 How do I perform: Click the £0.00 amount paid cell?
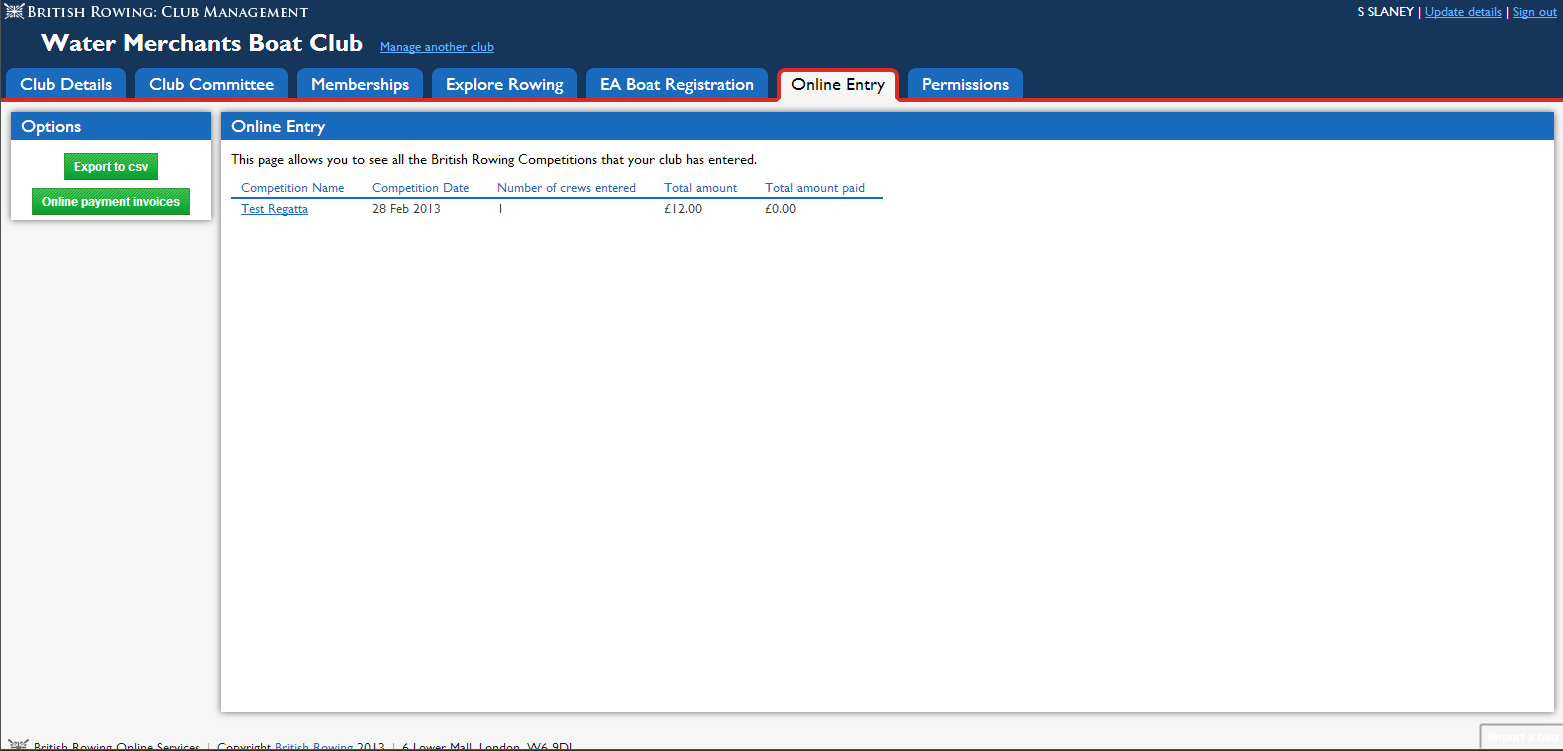pos(781,209)
